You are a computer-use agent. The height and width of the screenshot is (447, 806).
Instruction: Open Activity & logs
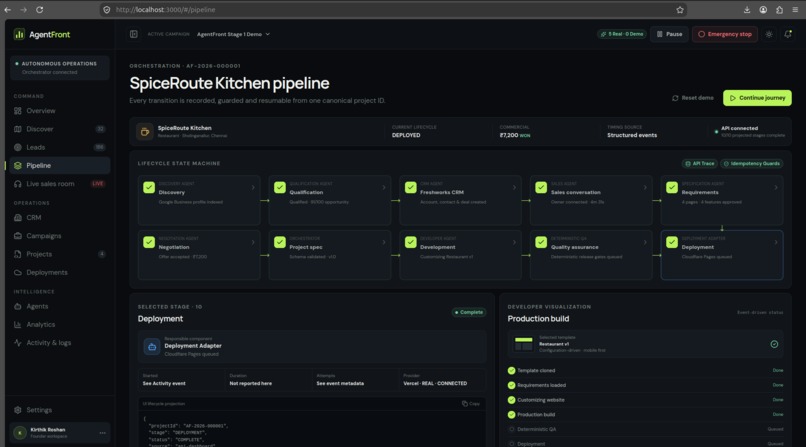(60, 343)
